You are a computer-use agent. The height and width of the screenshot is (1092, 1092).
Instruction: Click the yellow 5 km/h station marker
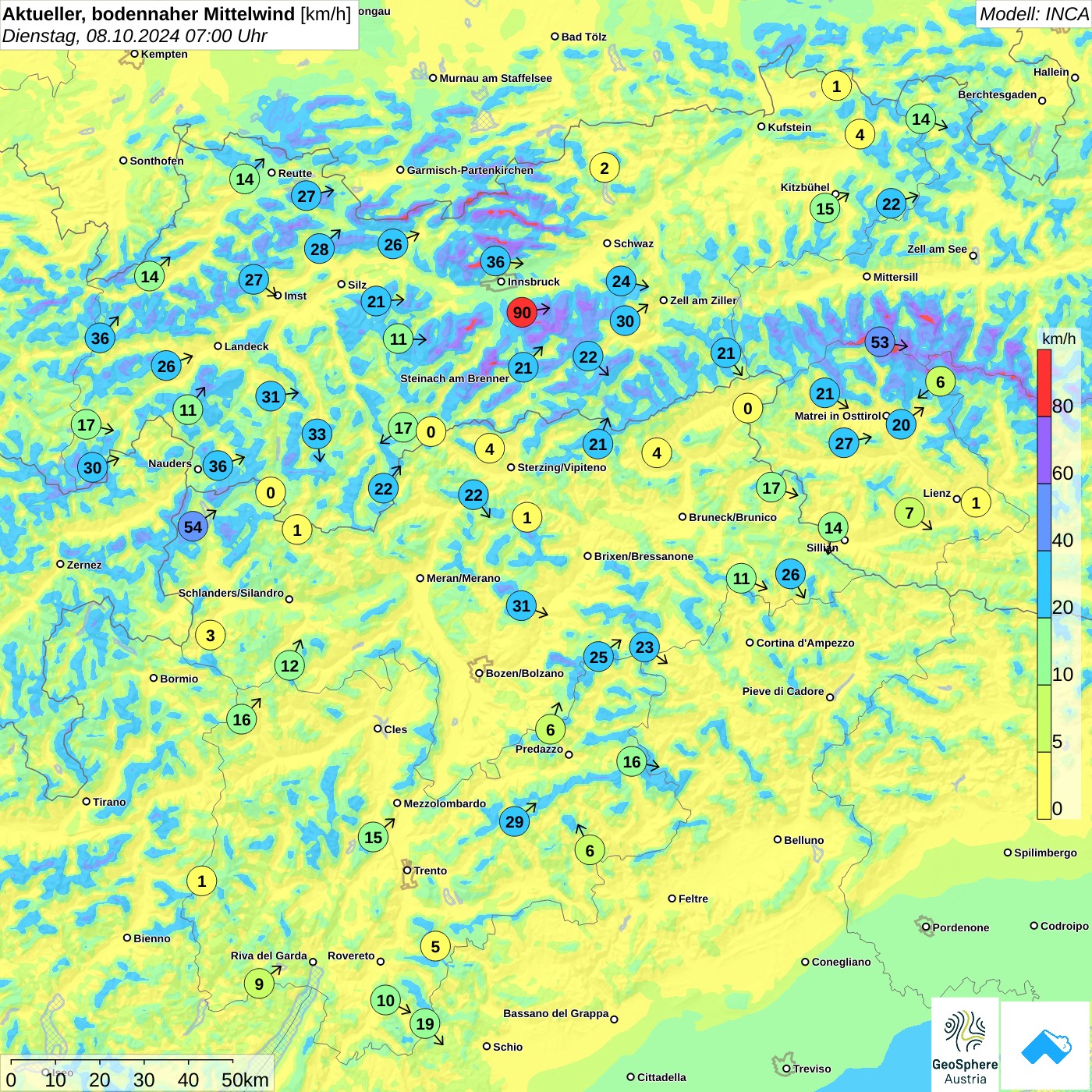pos(435,947)
